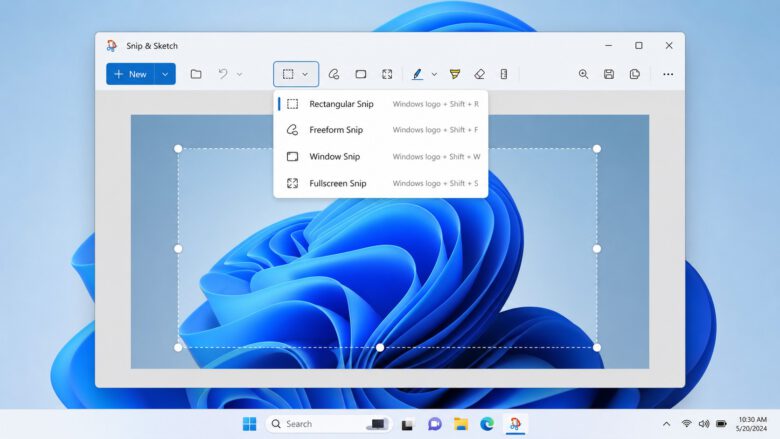The height and width of the screenshot is (439, 780).
Task: Click the bottom-right selection handle
Action: tap(597, 348)
